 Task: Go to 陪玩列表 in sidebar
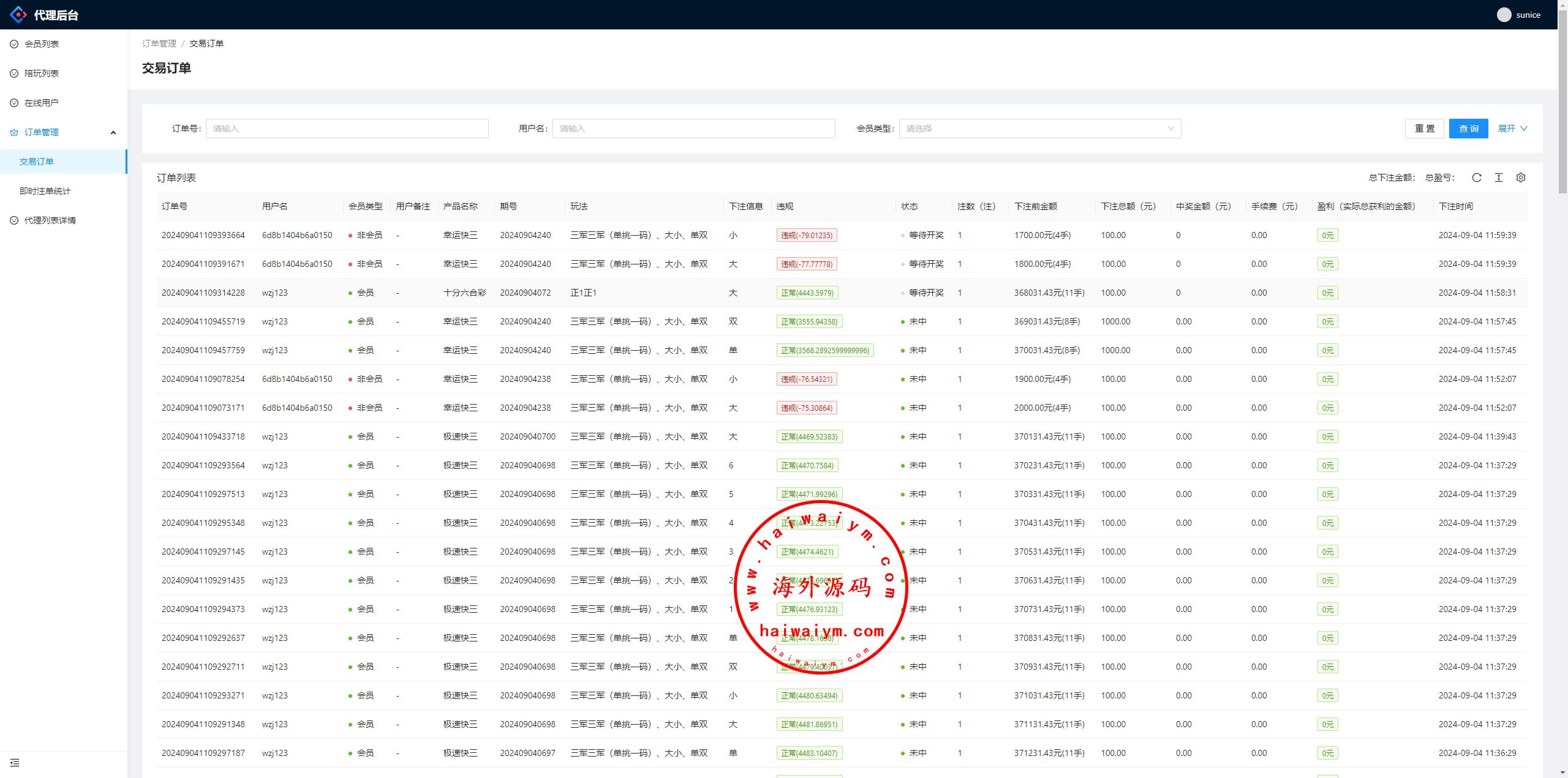click(42, 73)
